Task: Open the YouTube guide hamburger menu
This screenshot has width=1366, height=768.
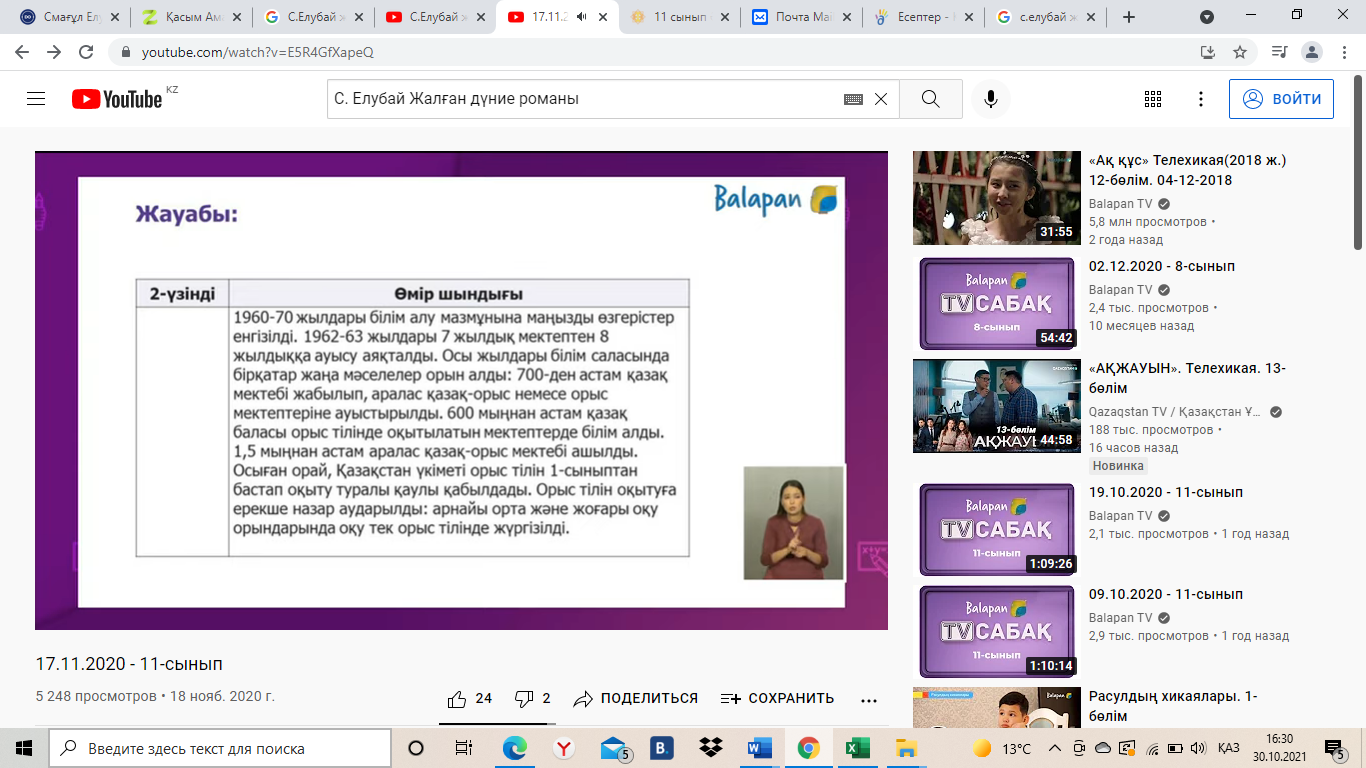Action: coord(36,99)
